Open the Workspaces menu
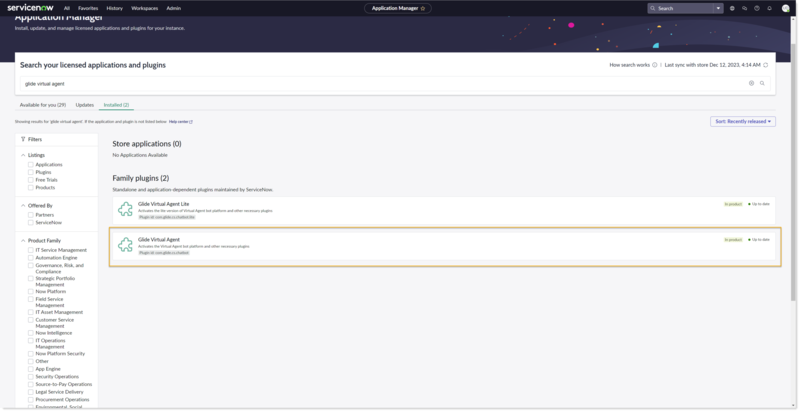 144,8
